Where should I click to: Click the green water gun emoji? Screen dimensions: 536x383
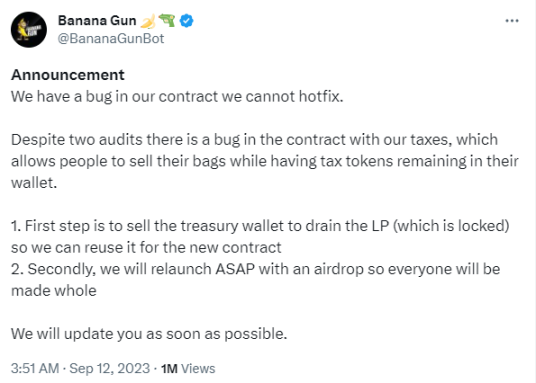click(167, 20)
